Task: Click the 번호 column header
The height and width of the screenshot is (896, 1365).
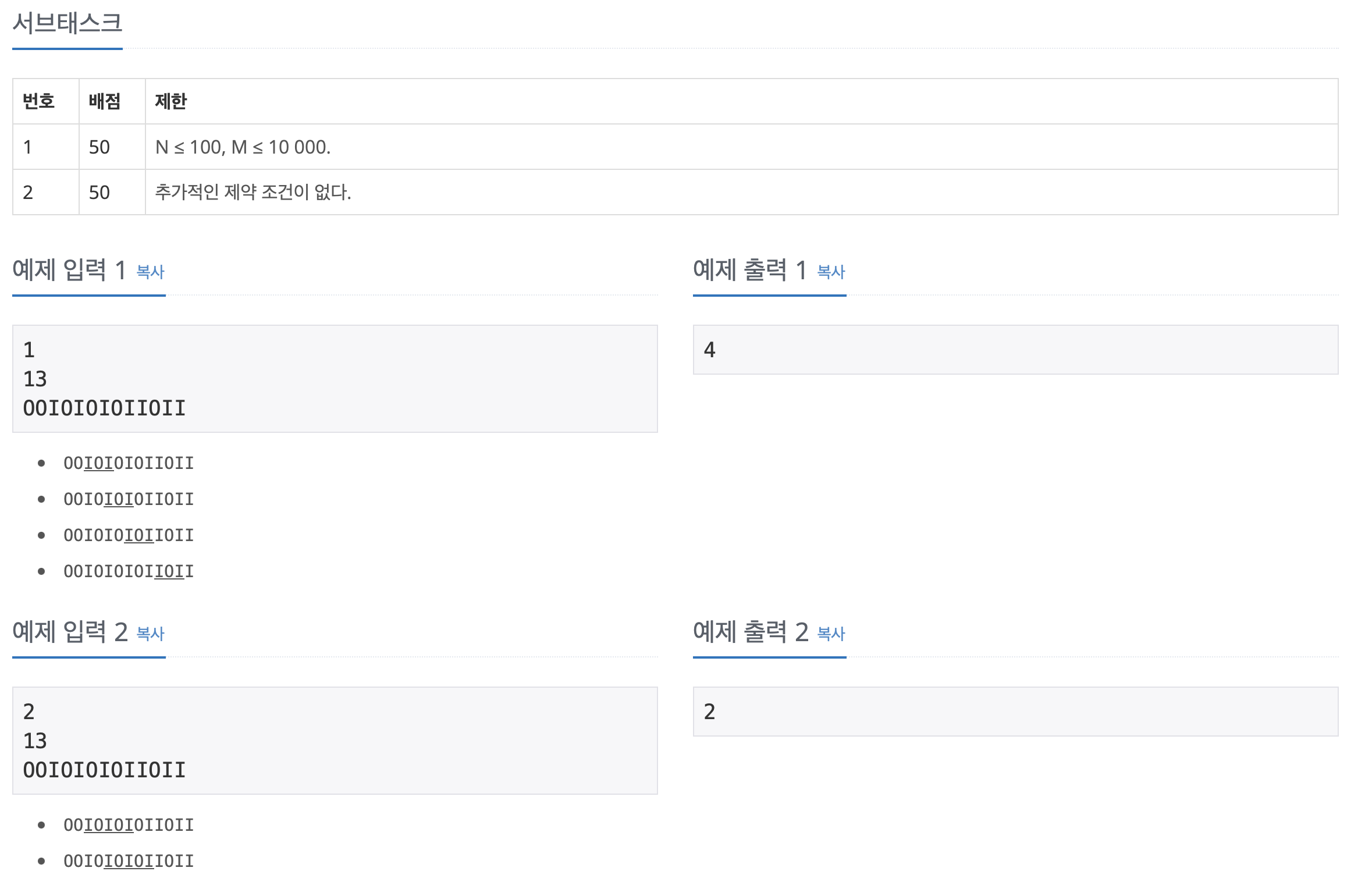Action: click(x=38, y=101)
